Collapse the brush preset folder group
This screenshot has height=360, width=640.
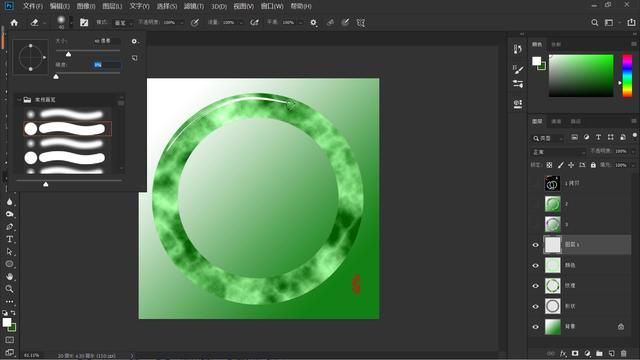coord(19,100)
